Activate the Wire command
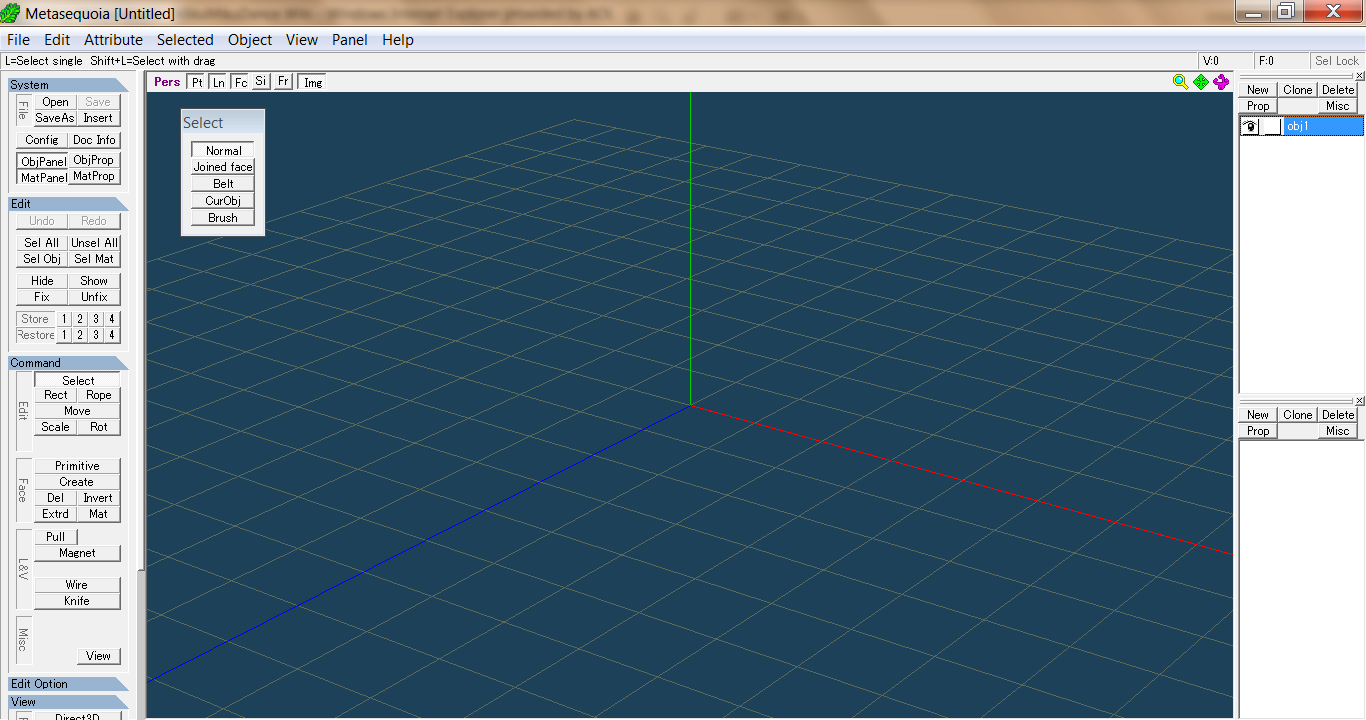Viewport: 1366px width, 720px height. tap(77, 585)
